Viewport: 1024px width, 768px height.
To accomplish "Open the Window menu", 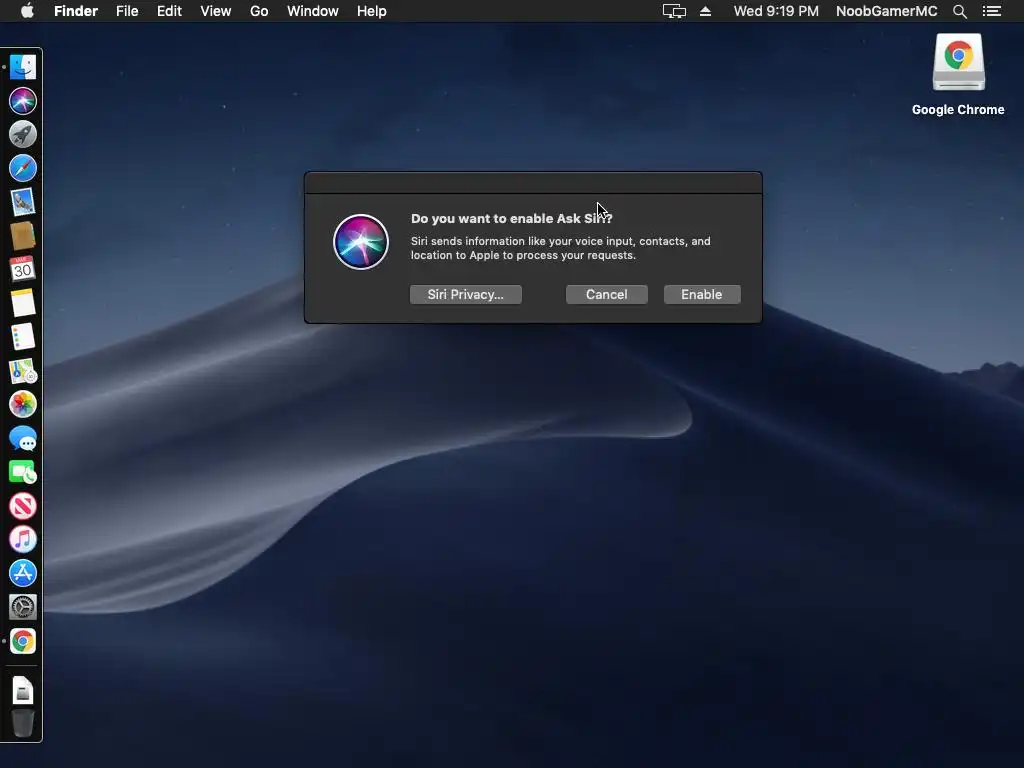I will (x=313, y=11).
